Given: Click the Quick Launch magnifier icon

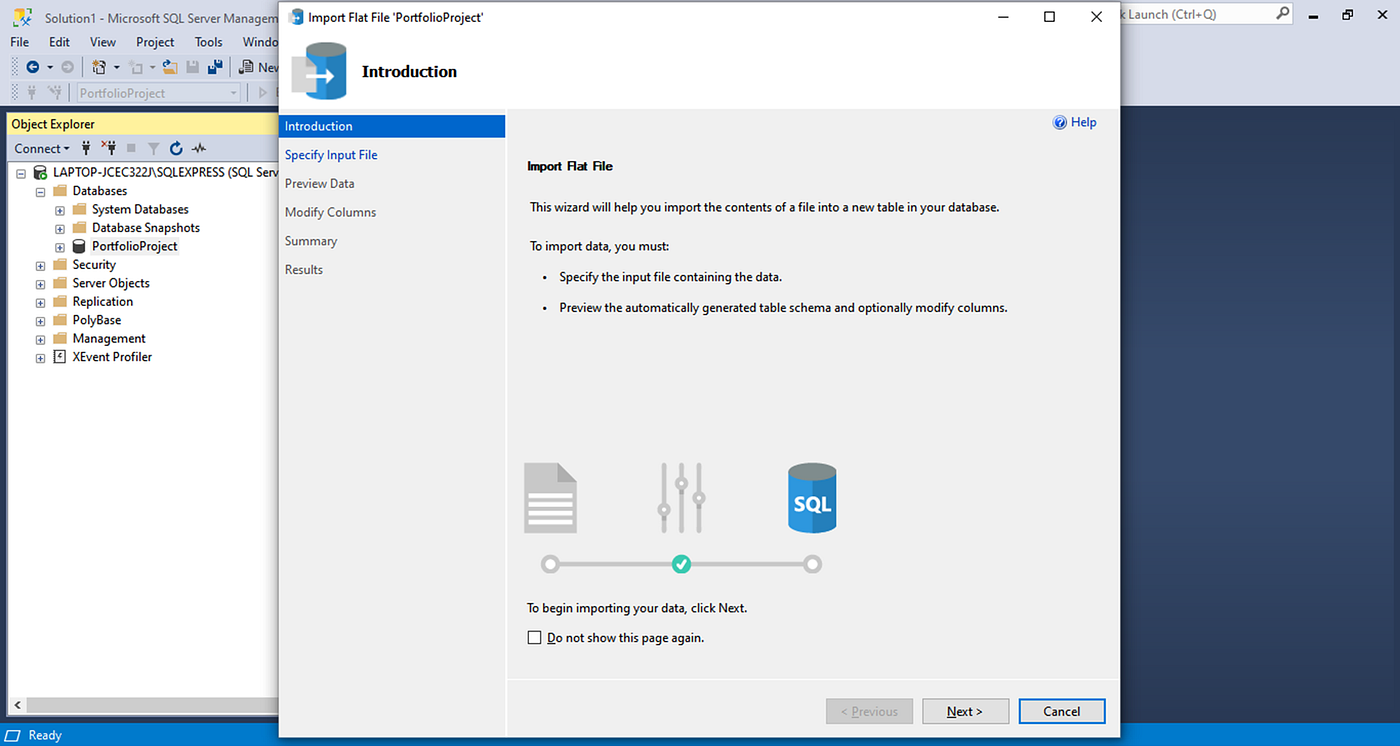Looking at the screenshot, I should point(1283,14).
